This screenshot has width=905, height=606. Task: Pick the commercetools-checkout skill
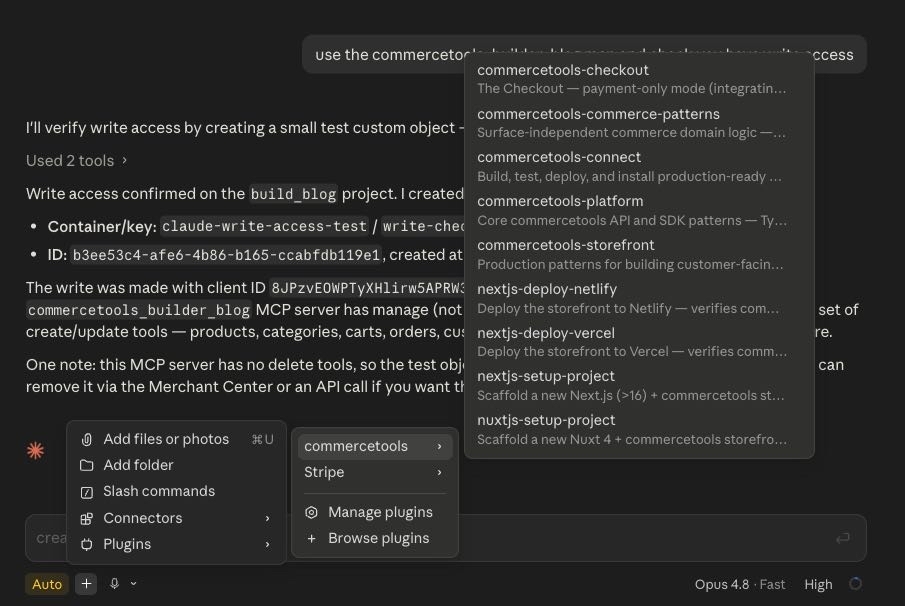639,79
